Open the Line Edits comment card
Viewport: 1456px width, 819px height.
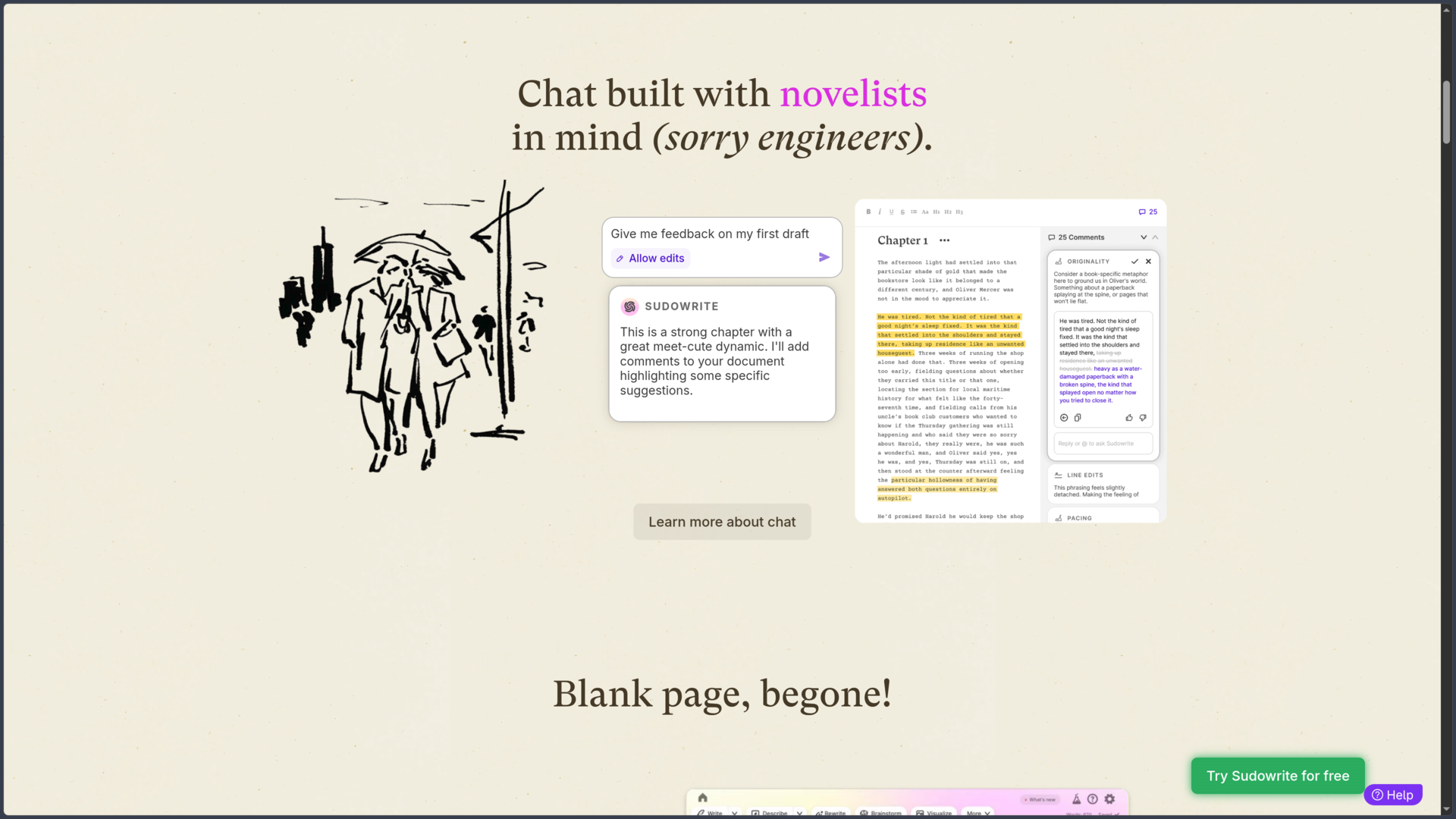coord(1103,484)
